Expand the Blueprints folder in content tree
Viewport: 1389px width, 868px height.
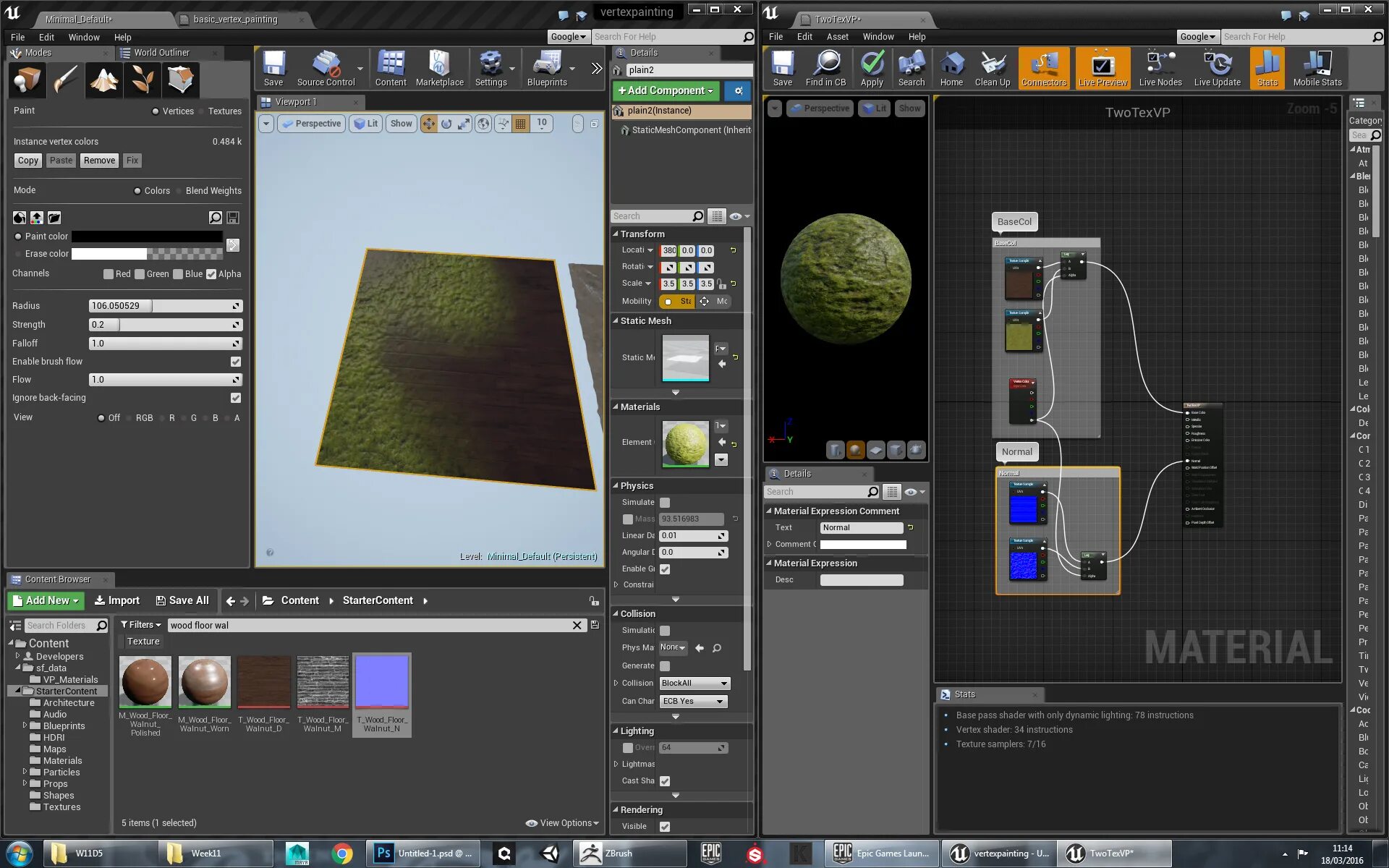pyautogui.click(x=25, y=725)
